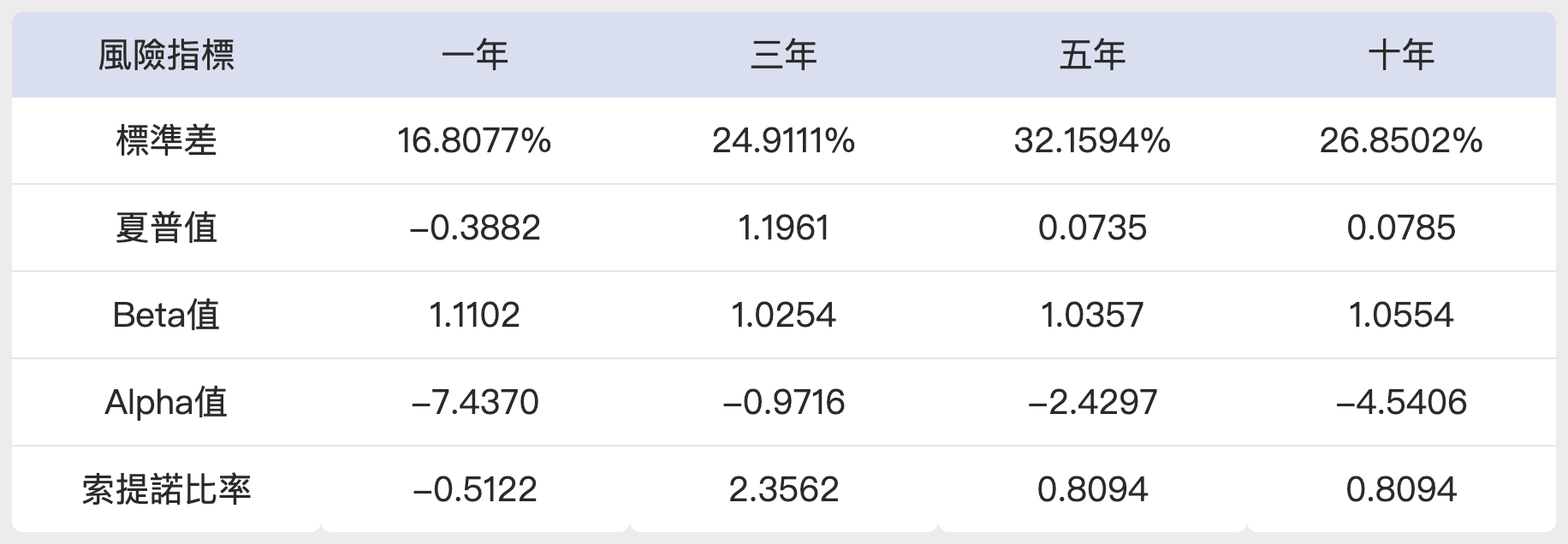1568x544 pixels.
Task: Click the three-year Sharpe value 1.1961
Action: click(783, 228)
